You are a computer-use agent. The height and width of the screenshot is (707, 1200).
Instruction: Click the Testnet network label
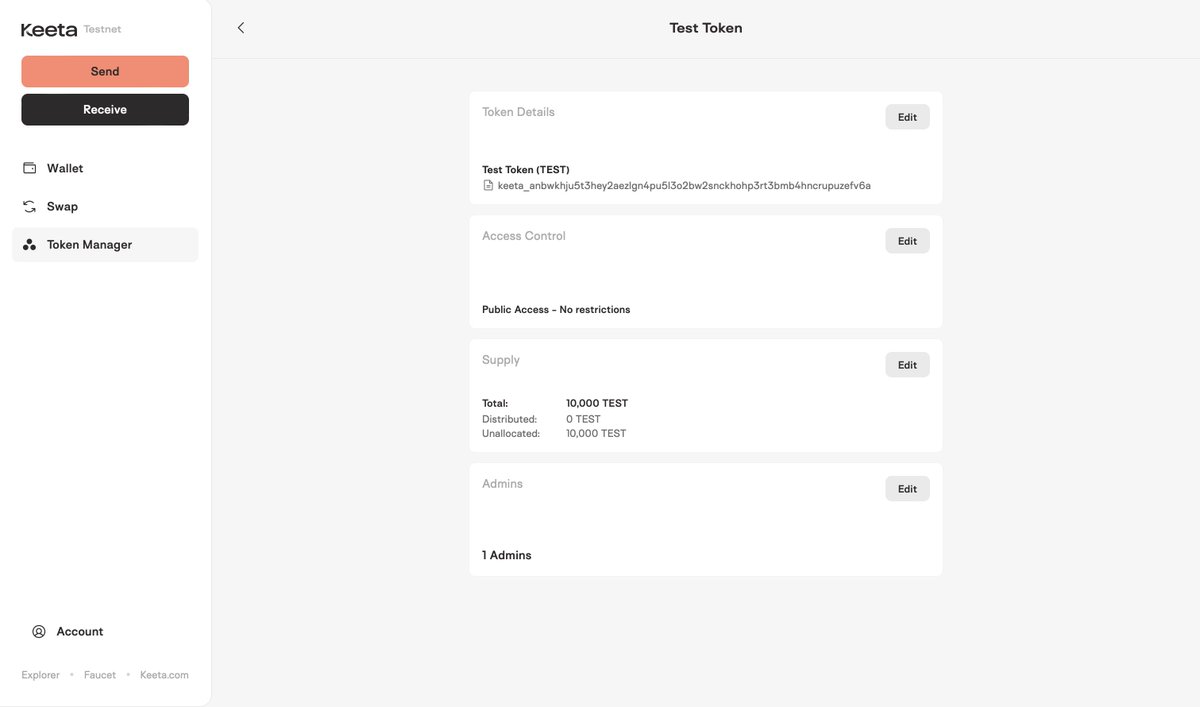(x=103, y=30)
